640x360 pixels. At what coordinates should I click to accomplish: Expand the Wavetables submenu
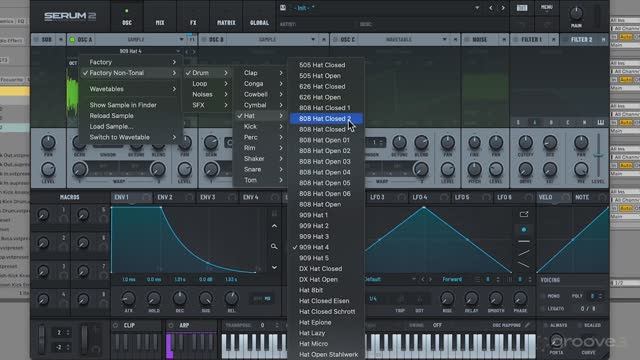pos(130,89)
